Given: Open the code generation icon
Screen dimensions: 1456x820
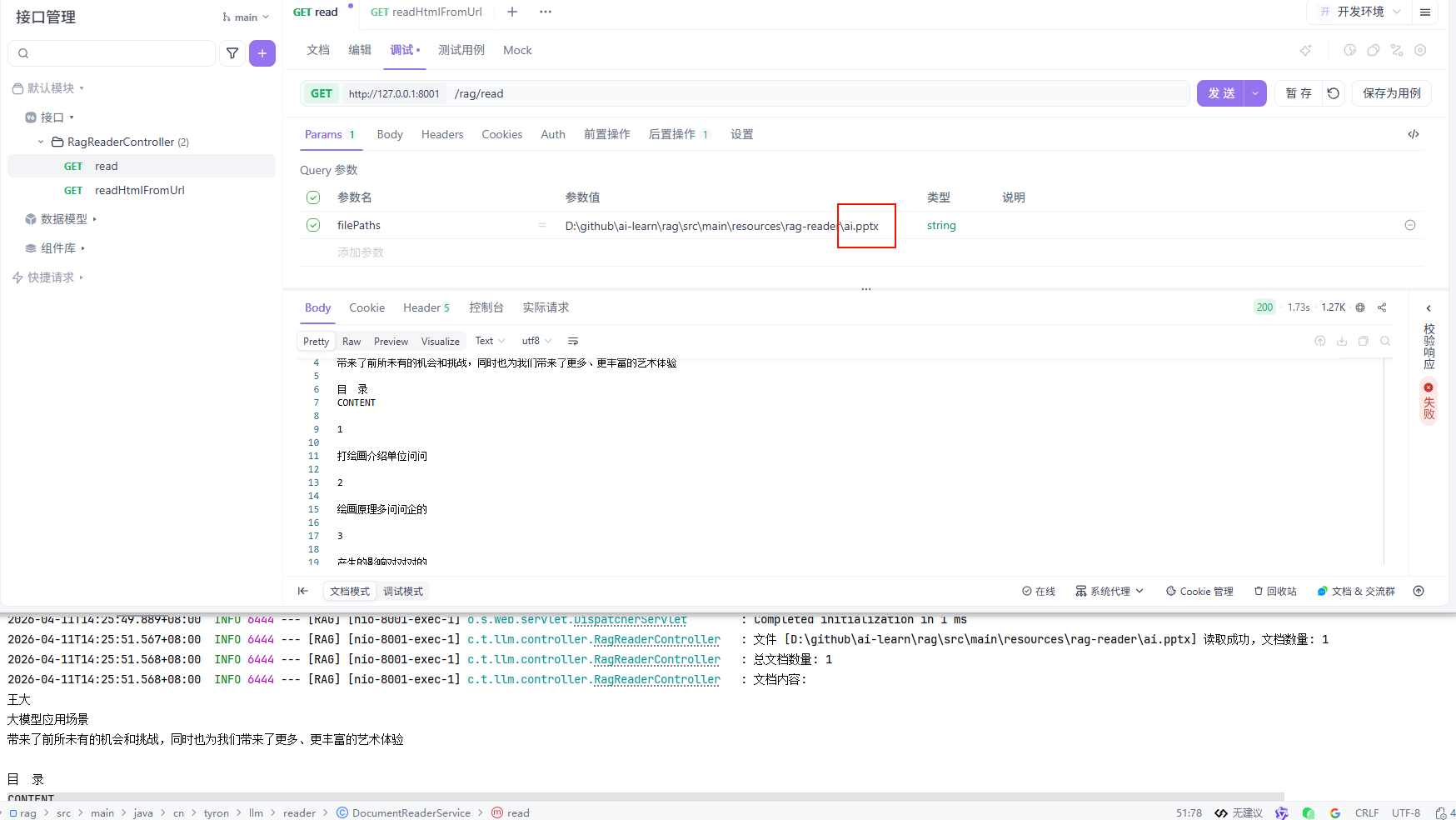Looking at the screenshot, I should pyautogui.click(x=1414, y=134).
